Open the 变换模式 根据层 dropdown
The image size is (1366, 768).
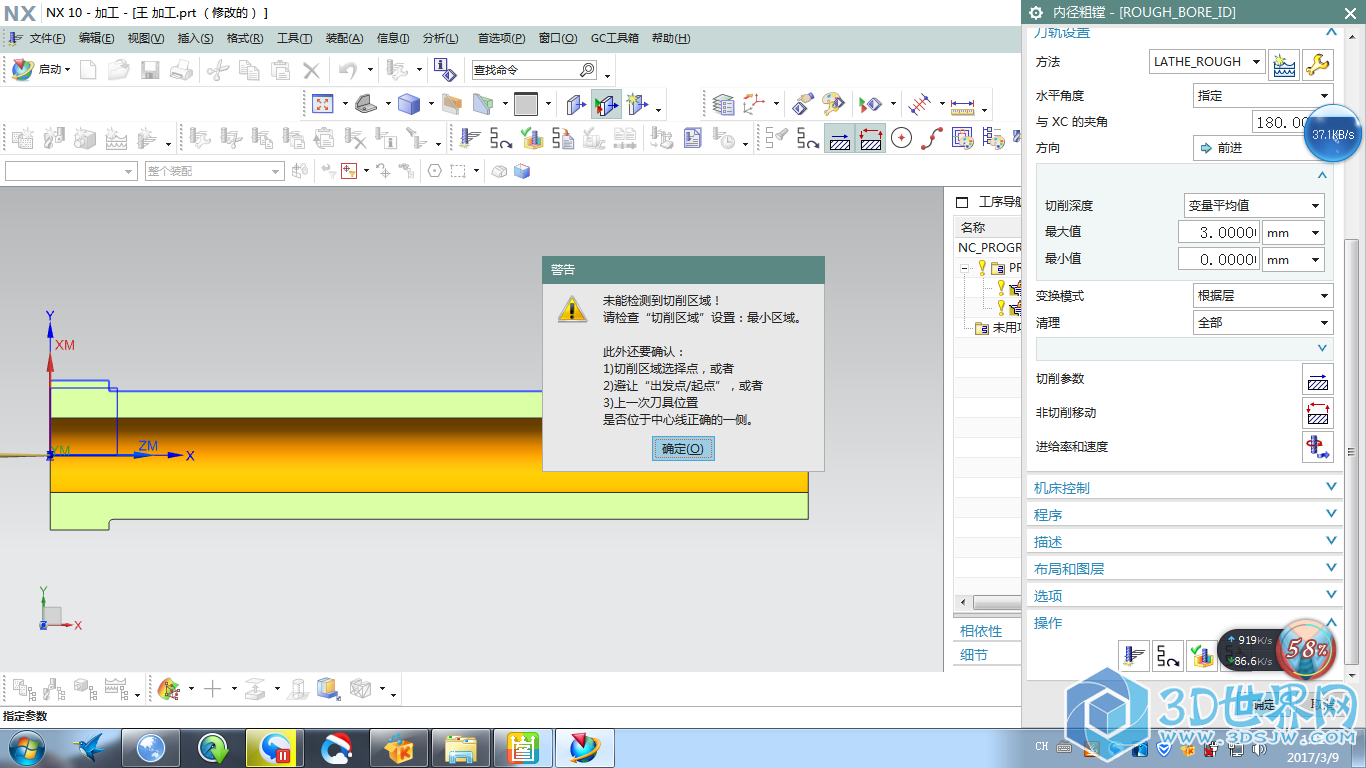coord(1263,296)
